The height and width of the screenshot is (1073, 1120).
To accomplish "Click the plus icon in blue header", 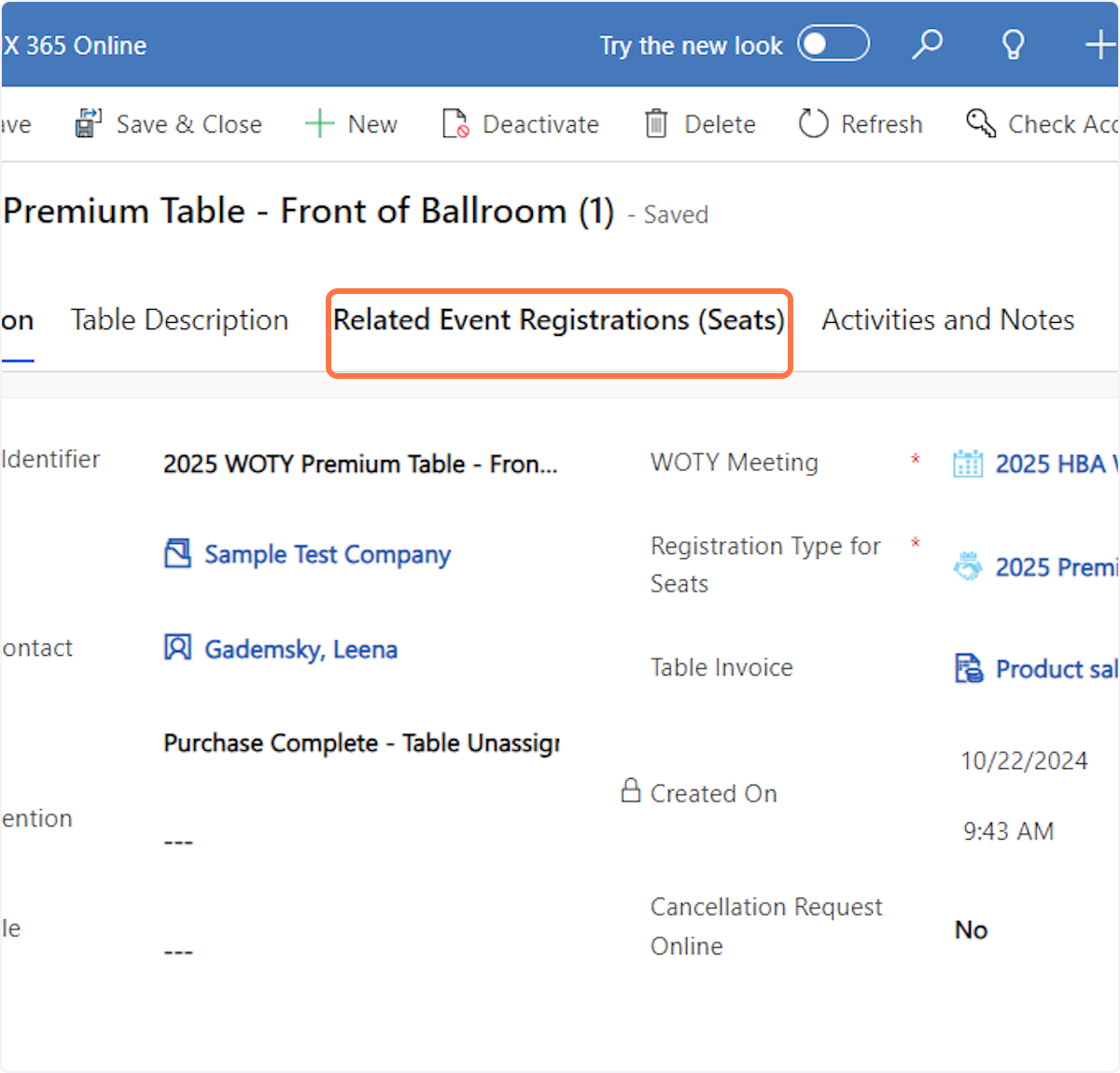I will [1099, 44].
